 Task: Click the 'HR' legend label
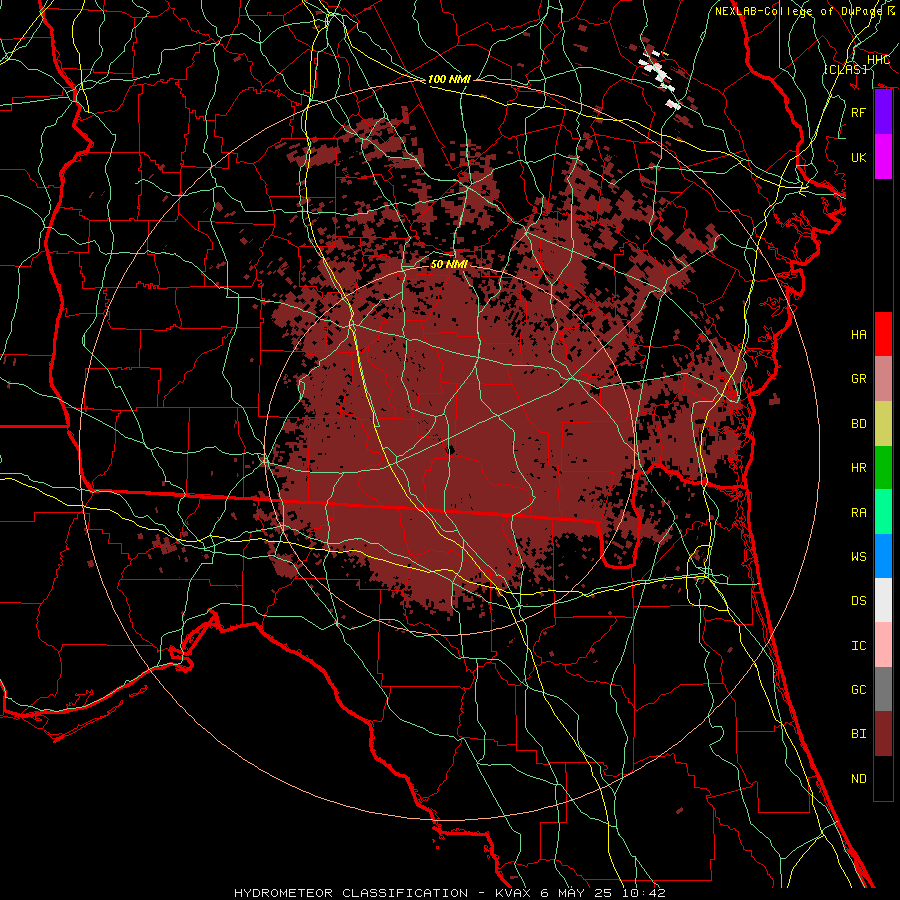tap(859, 468)
